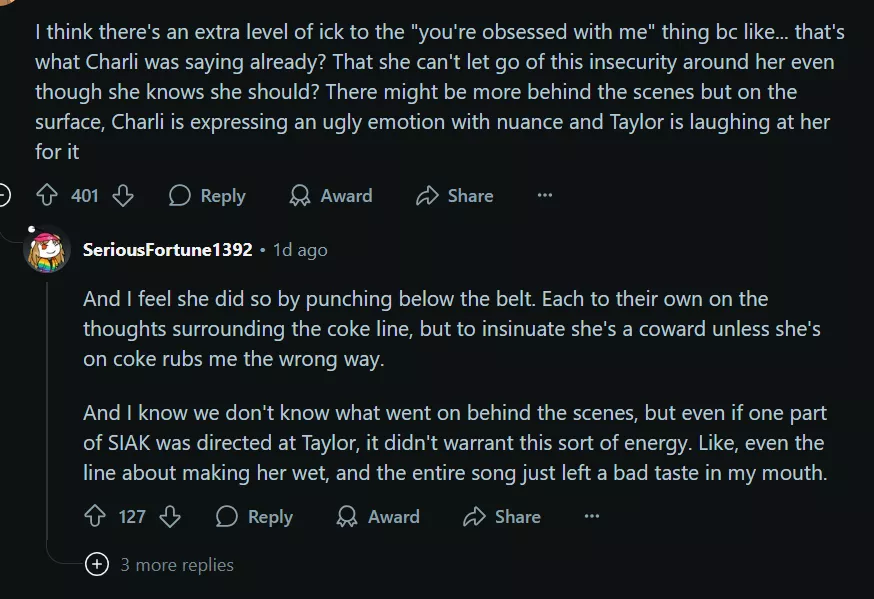Award SeriousFortune1392's comment
This screenshot has width=874, height=599.
click(378, 517)
